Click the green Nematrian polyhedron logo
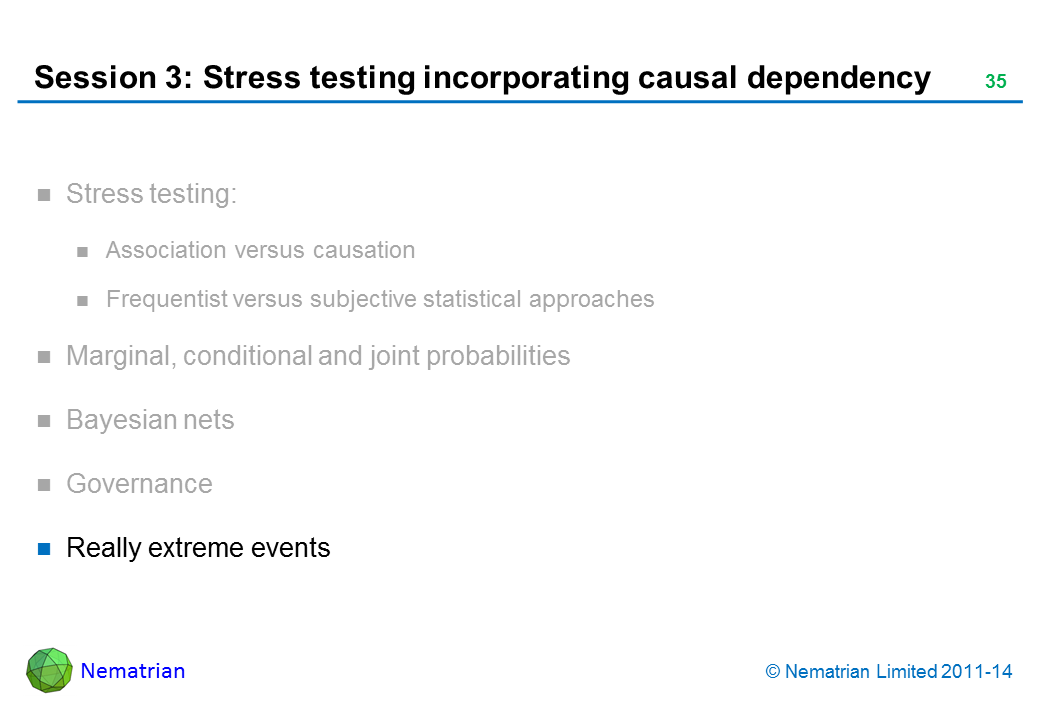1040x720 pixels. [49, 670]
